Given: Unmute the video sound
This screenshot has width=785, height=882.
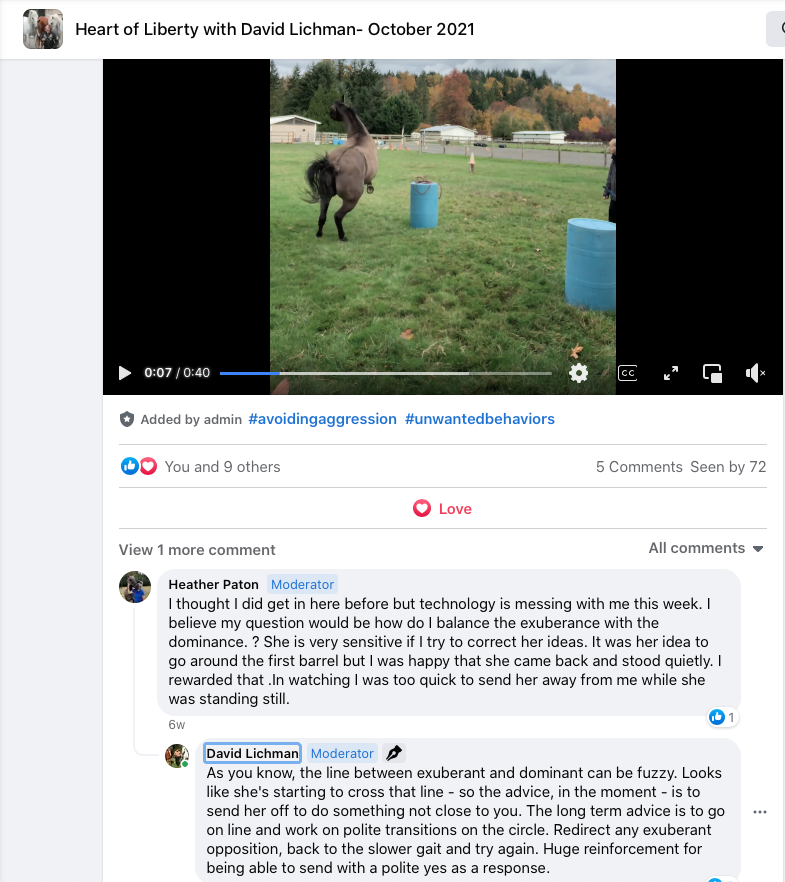Looking at the screenshot, I should tap(755, 373).
